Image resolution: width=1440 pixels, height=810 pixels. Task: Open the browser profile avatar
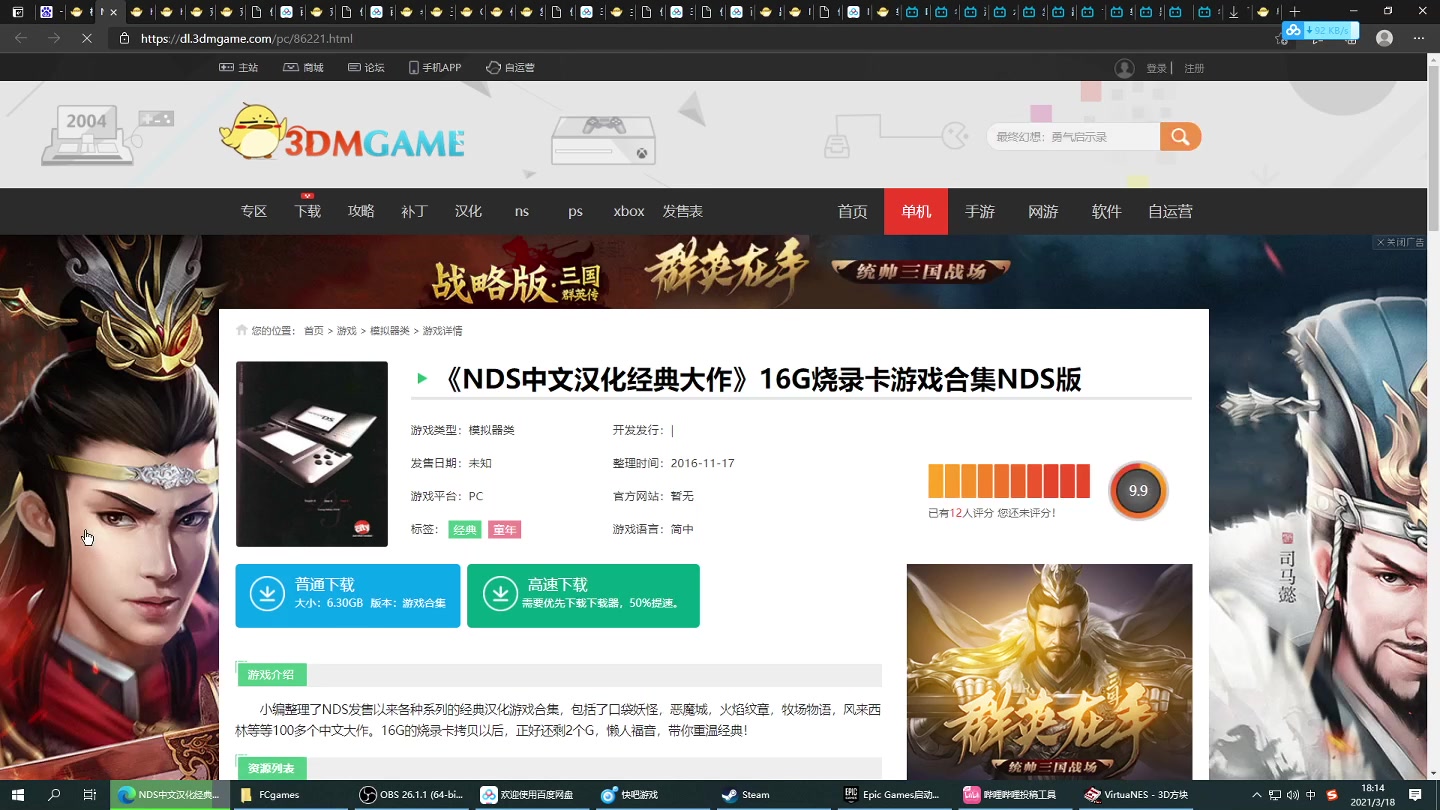pos(1384,38)
